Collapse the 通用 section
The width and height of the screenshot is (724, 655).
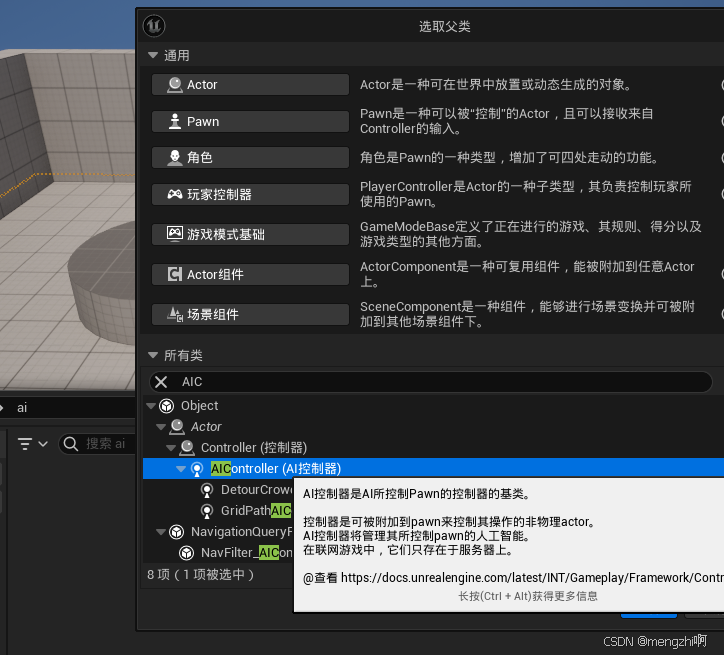pos(153,55)
